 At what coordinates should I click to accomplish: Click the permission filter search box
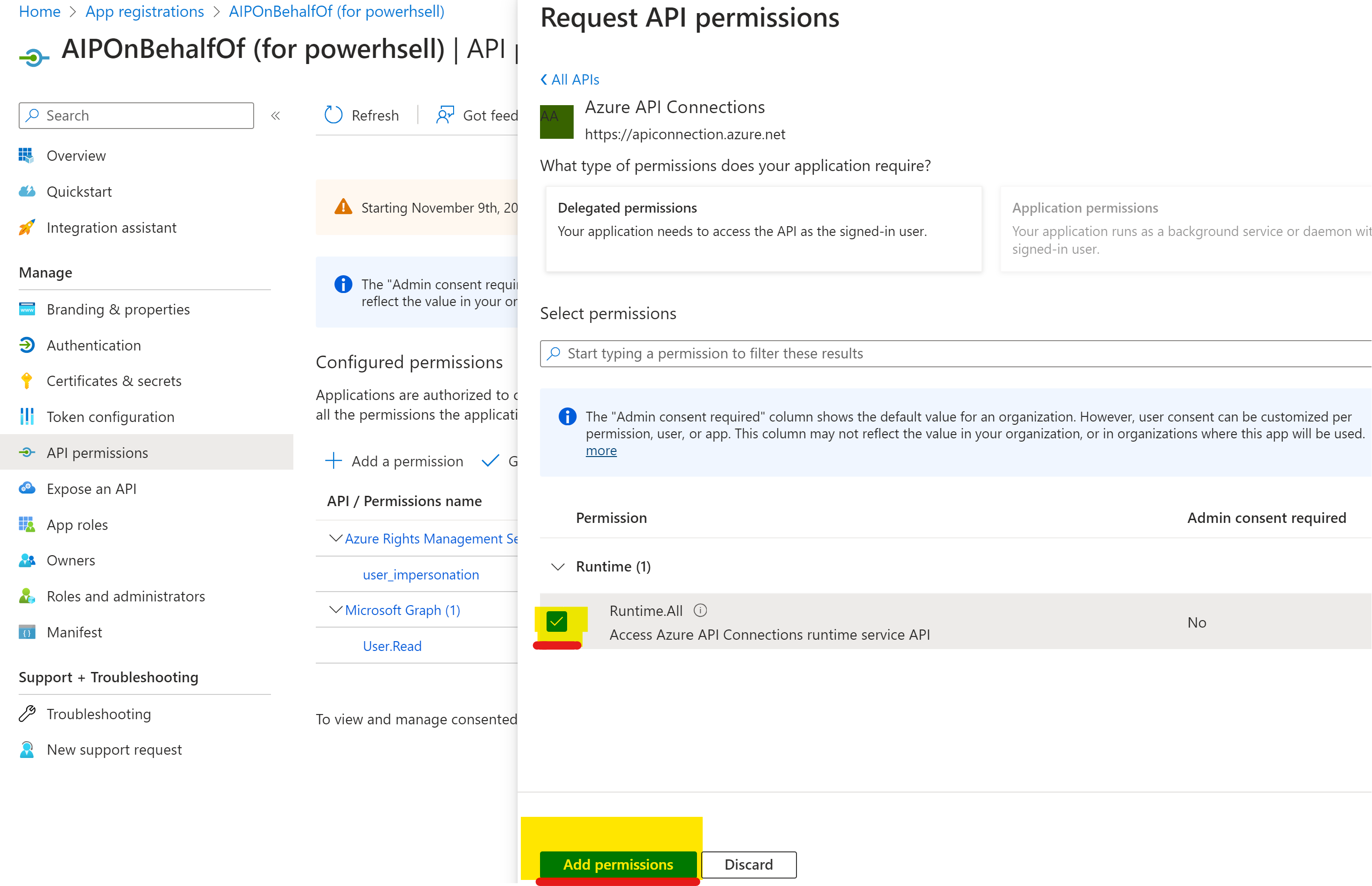click(956, 353)
